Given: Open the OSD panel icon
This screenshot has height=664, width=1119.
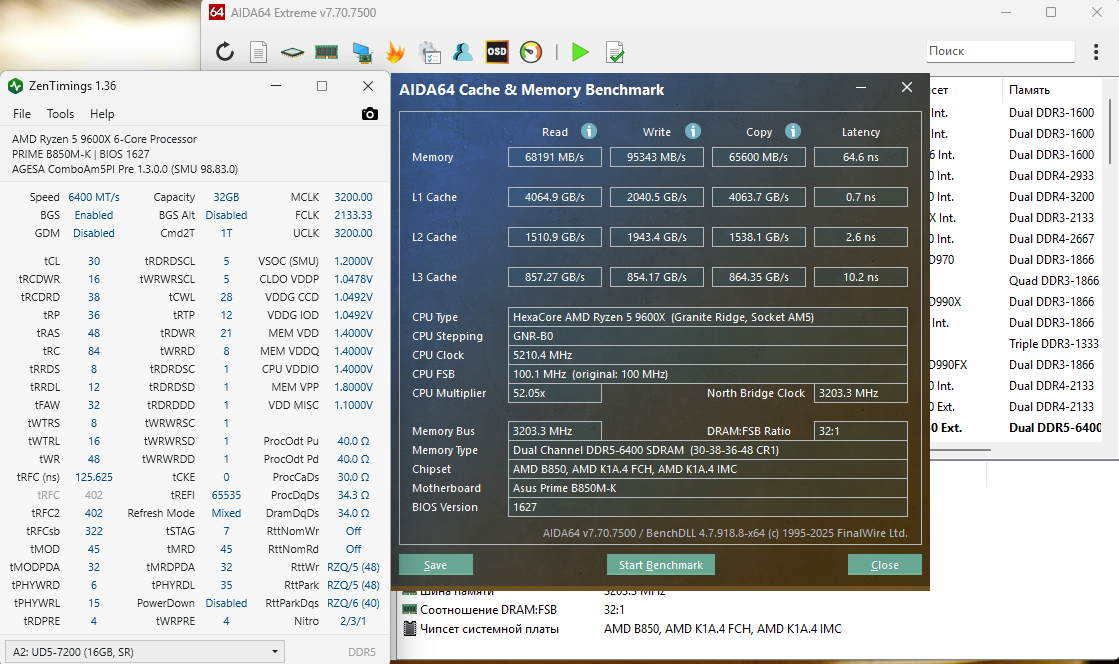Looking at the screenshot, I should (497, 51).
